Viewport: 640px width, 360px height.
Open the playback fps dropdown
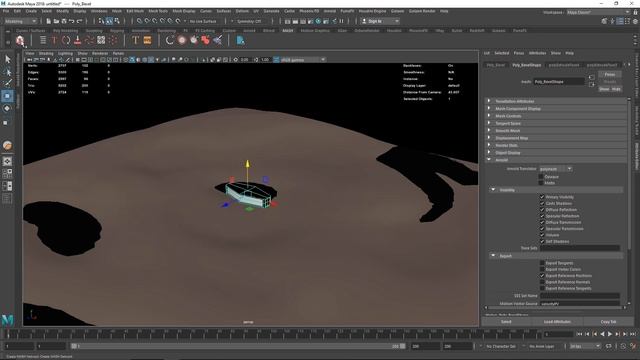tap(585, 346)
